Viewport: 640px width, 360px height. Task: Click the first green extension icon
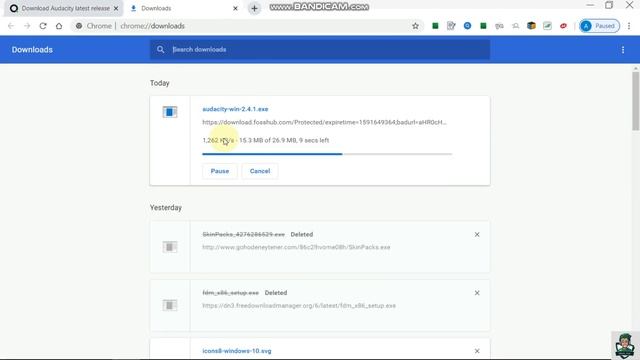coord(435,26)
